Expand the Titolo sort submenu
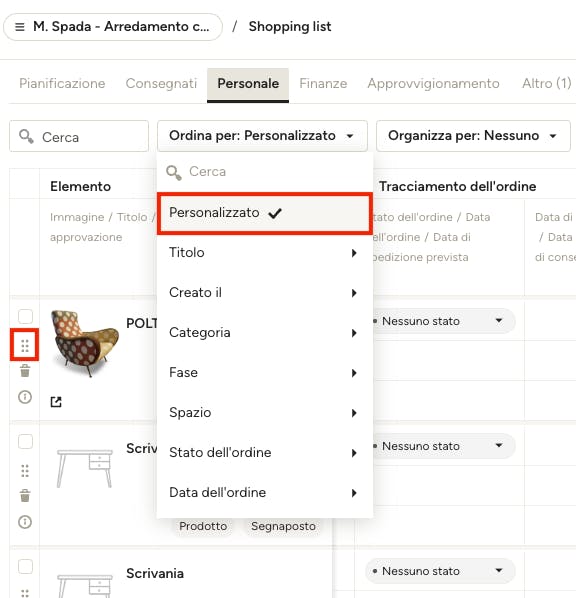 pos(264,252)
